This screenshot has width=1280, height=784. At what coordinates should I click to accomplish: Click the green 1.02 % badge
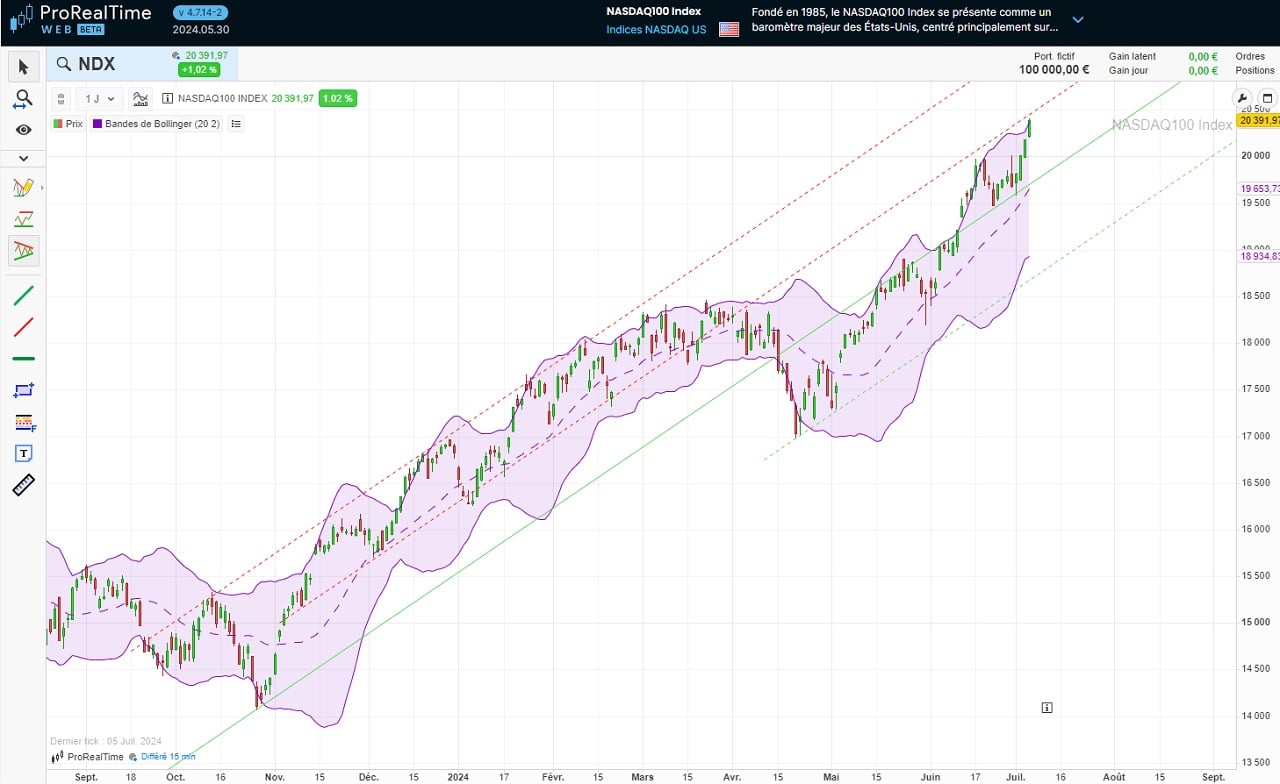pyautogui.click(x=338, y=98)
